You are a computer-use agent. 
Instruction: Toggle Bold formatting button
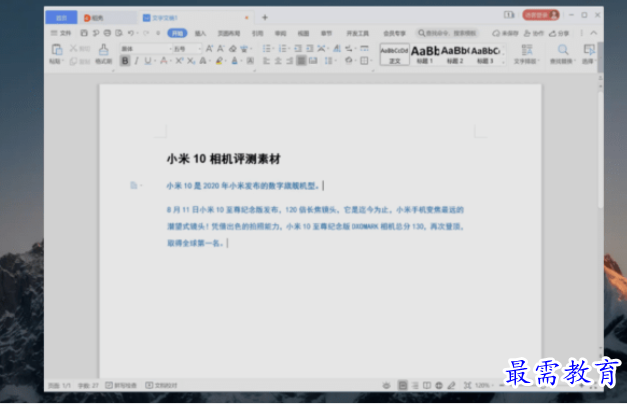pyautogui.click(x=125, y=61)
